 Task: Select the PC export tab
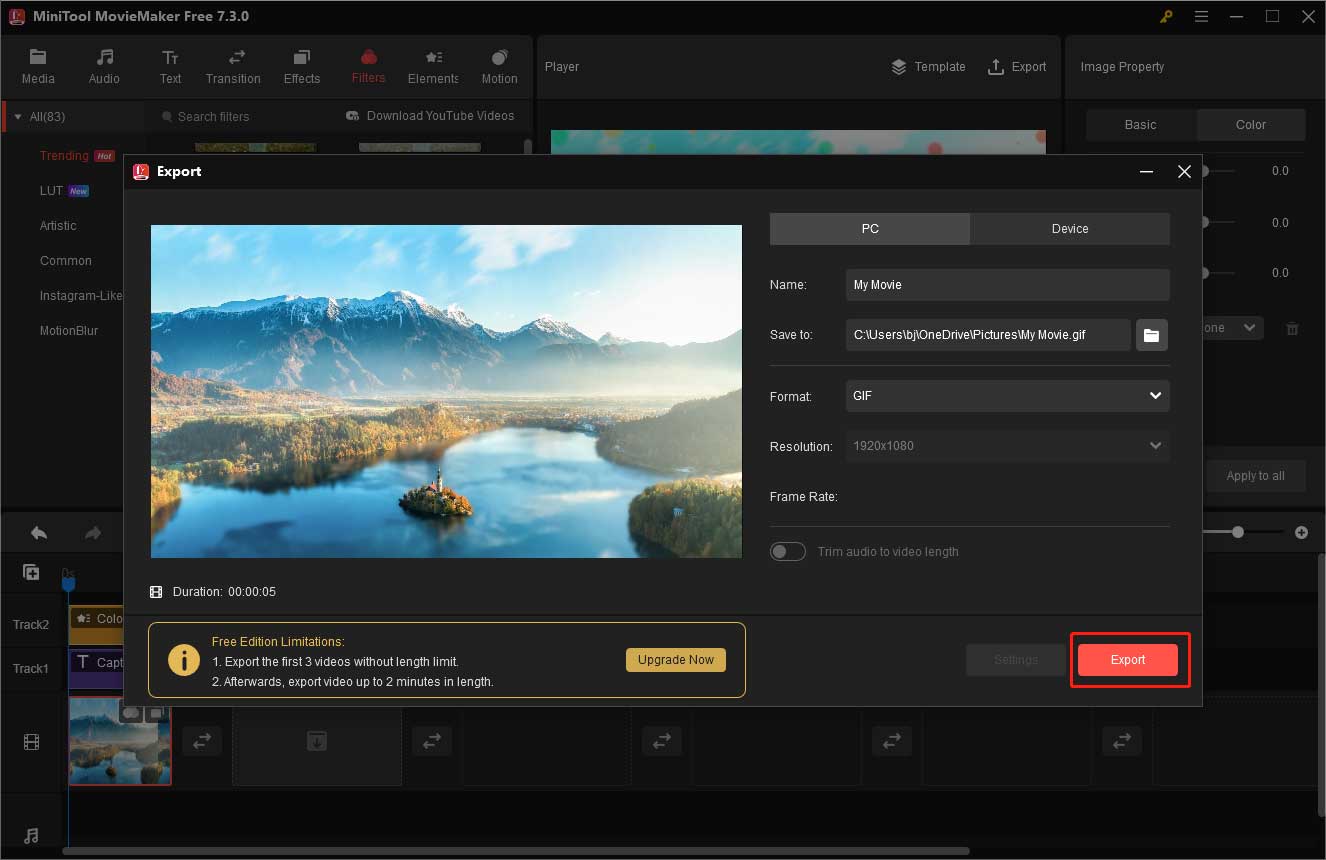pyautogui.click(x=870, y=229)
